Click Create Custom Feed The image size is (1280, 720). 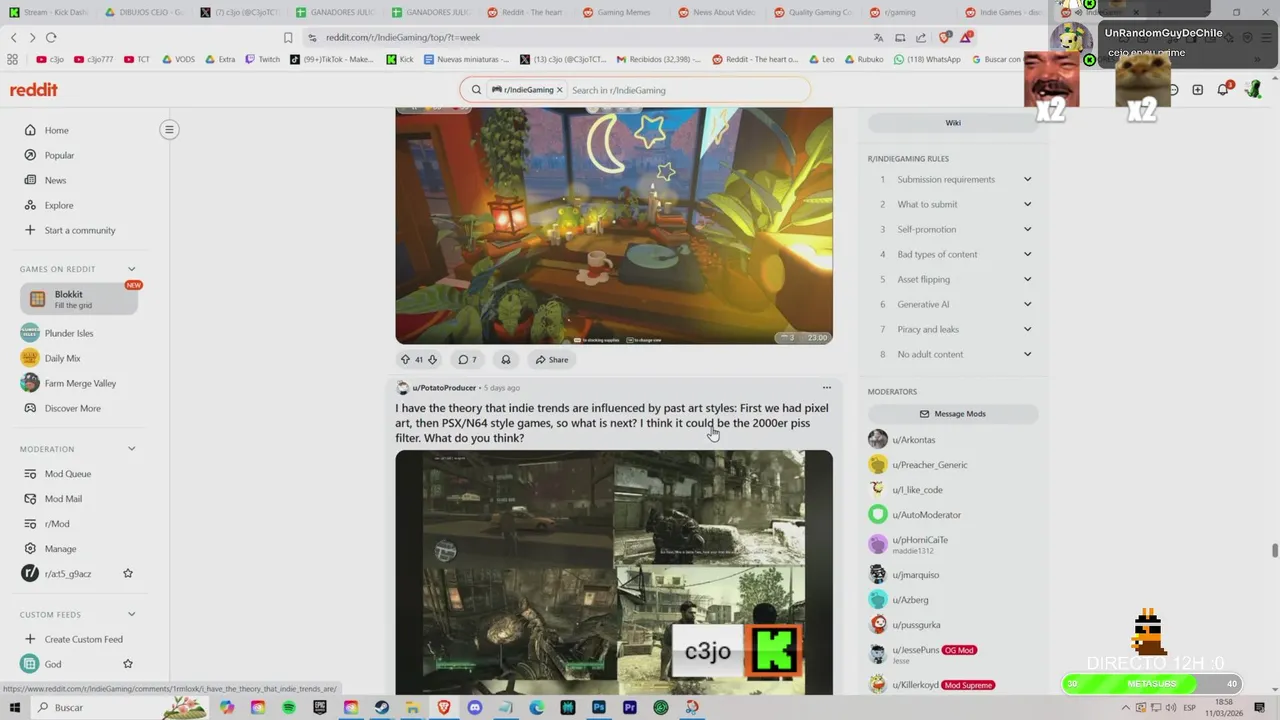(x=85, y=639)
